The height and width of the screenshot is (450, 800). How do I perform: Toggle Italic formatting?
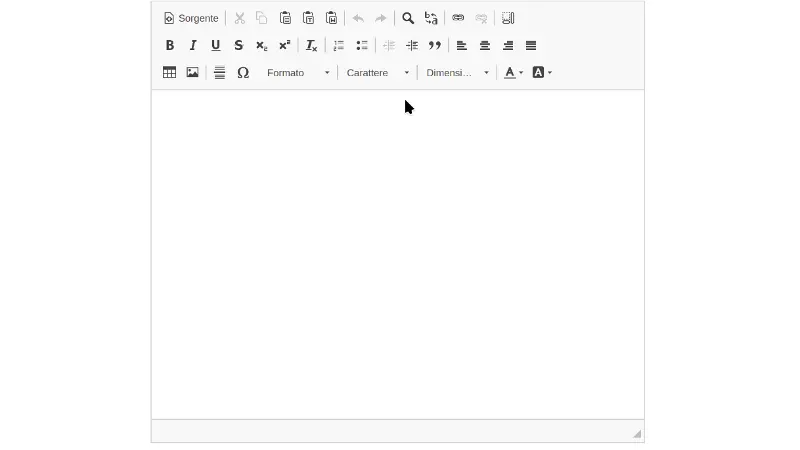click(192, 45)
